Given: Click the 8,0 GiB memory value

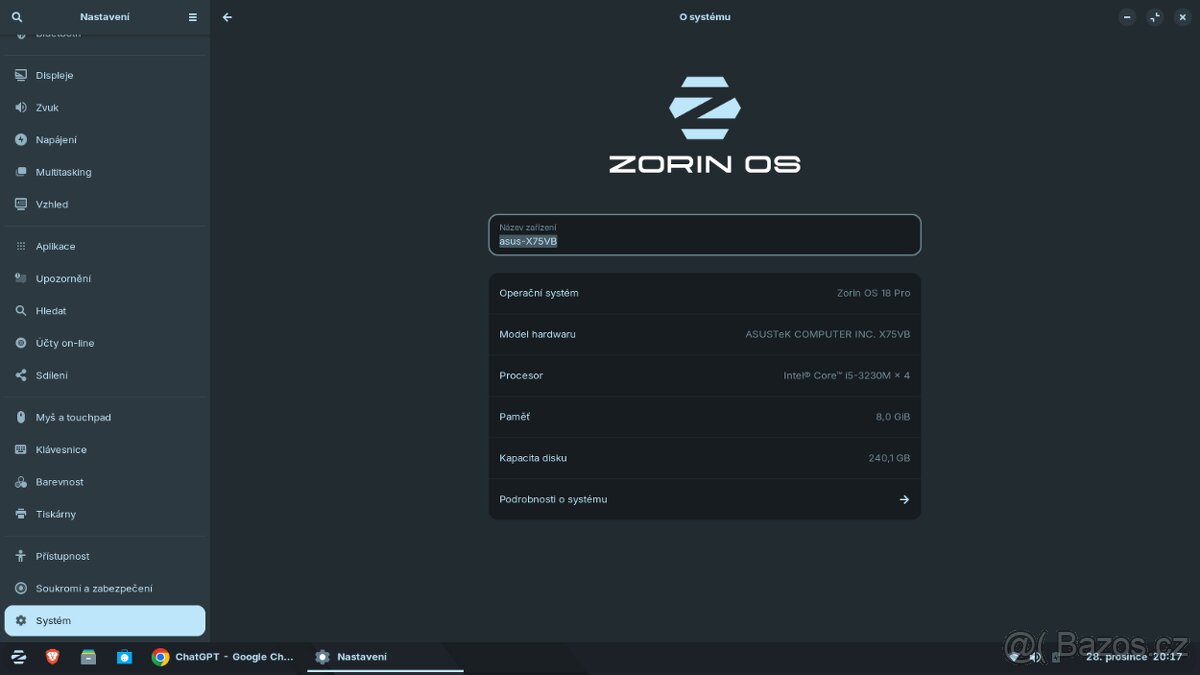Looking at the screenshot, I should coord(893,417).
